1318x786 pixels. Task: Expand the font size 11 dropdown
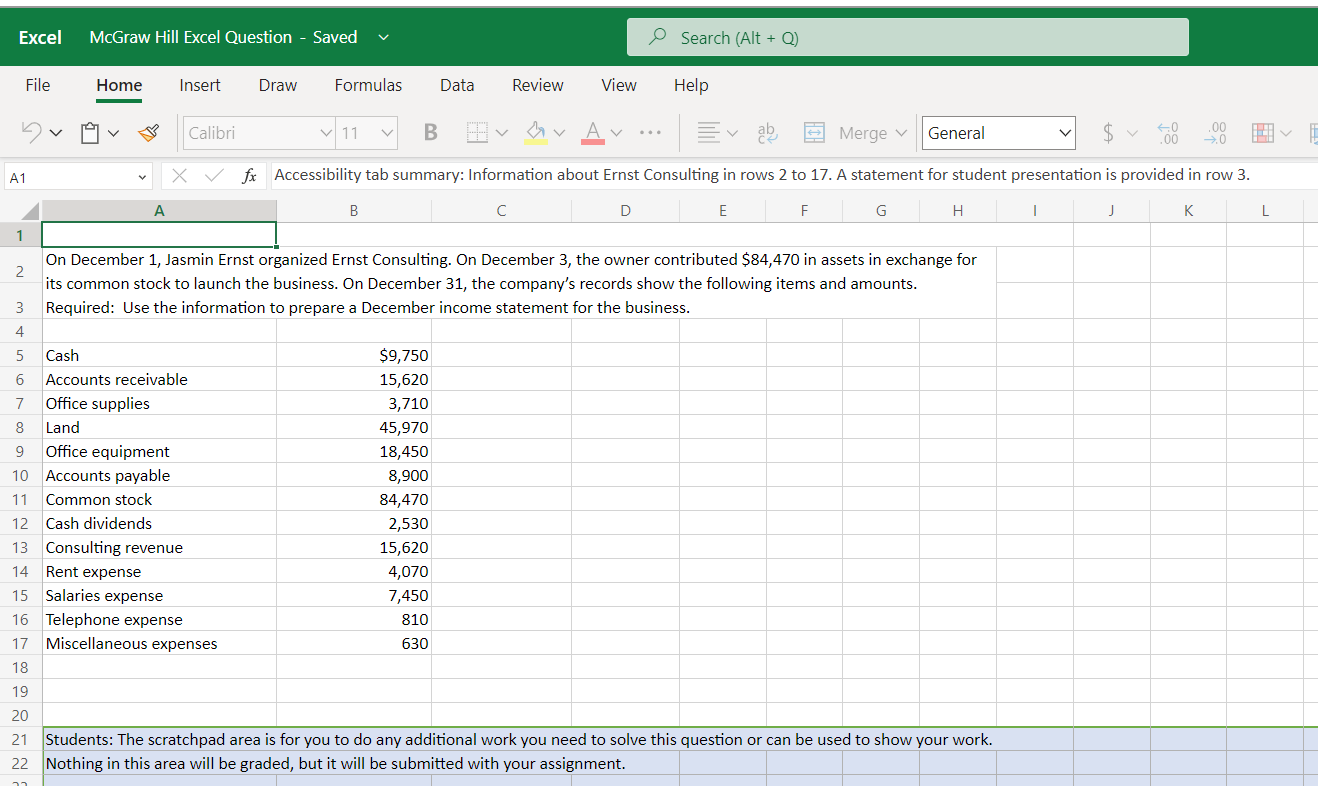click(387, 133)
